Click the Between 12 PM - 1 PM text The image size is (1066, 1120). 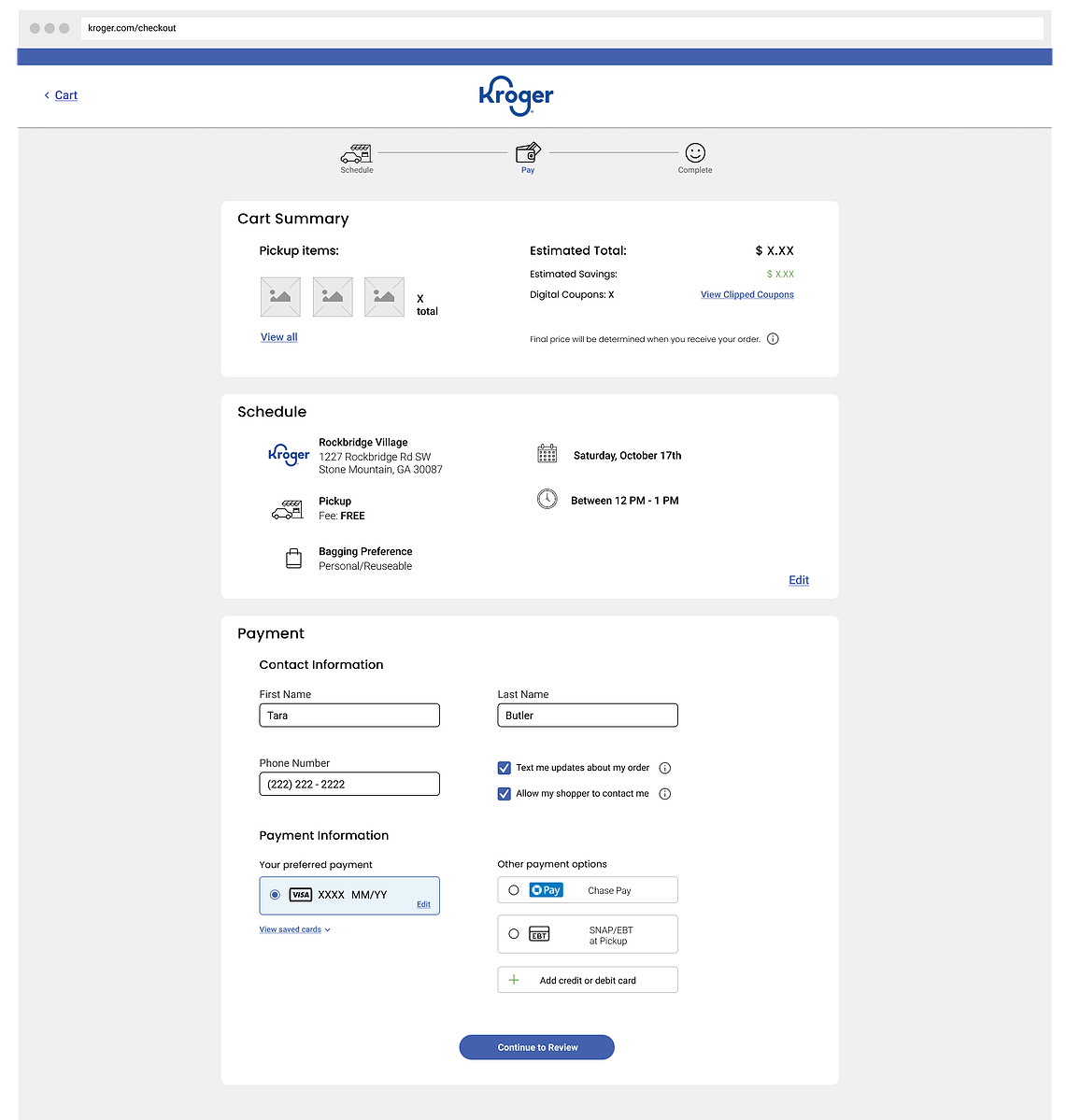point(624,501)
